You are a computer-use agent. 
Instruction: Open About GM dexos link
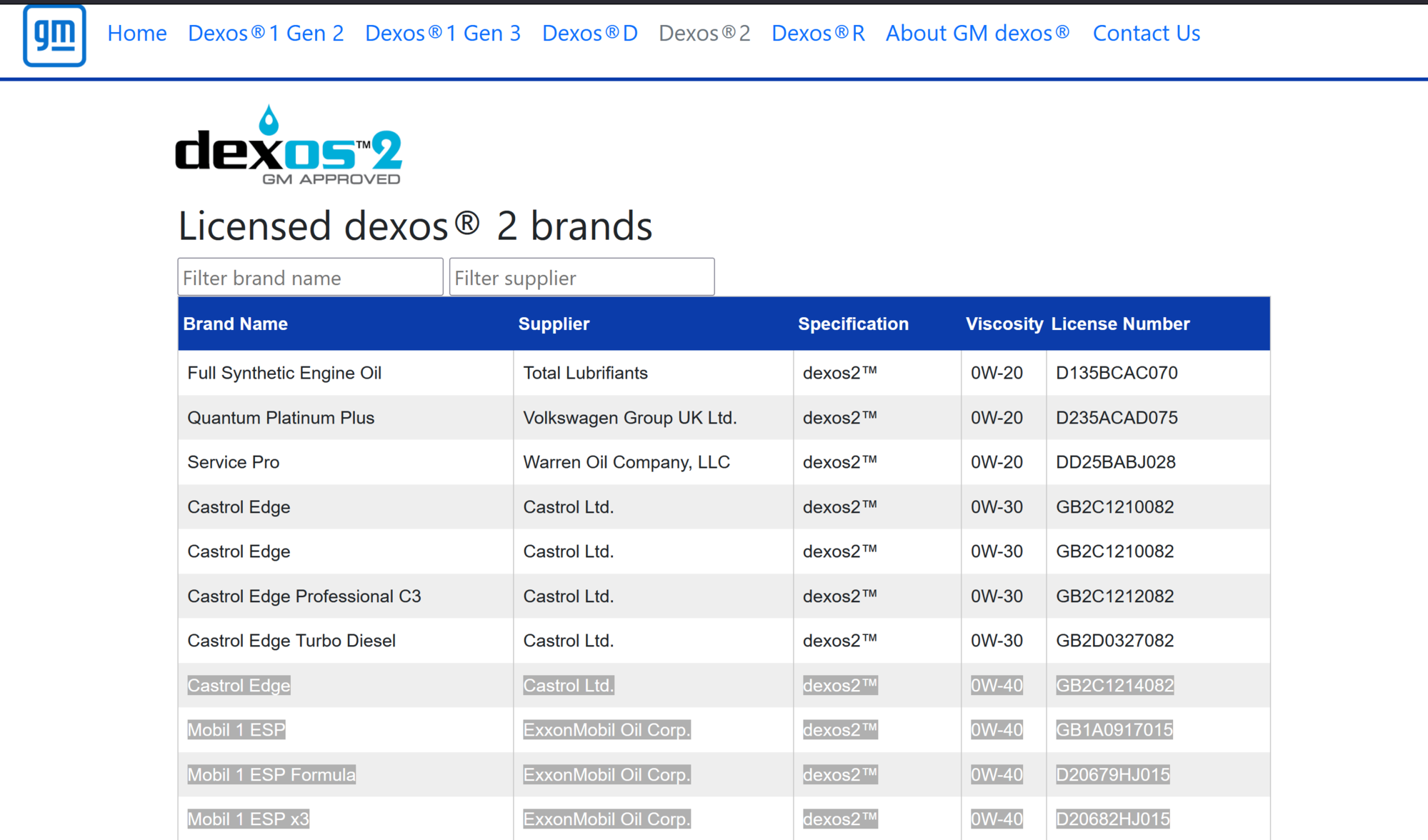tap(978, 33)
